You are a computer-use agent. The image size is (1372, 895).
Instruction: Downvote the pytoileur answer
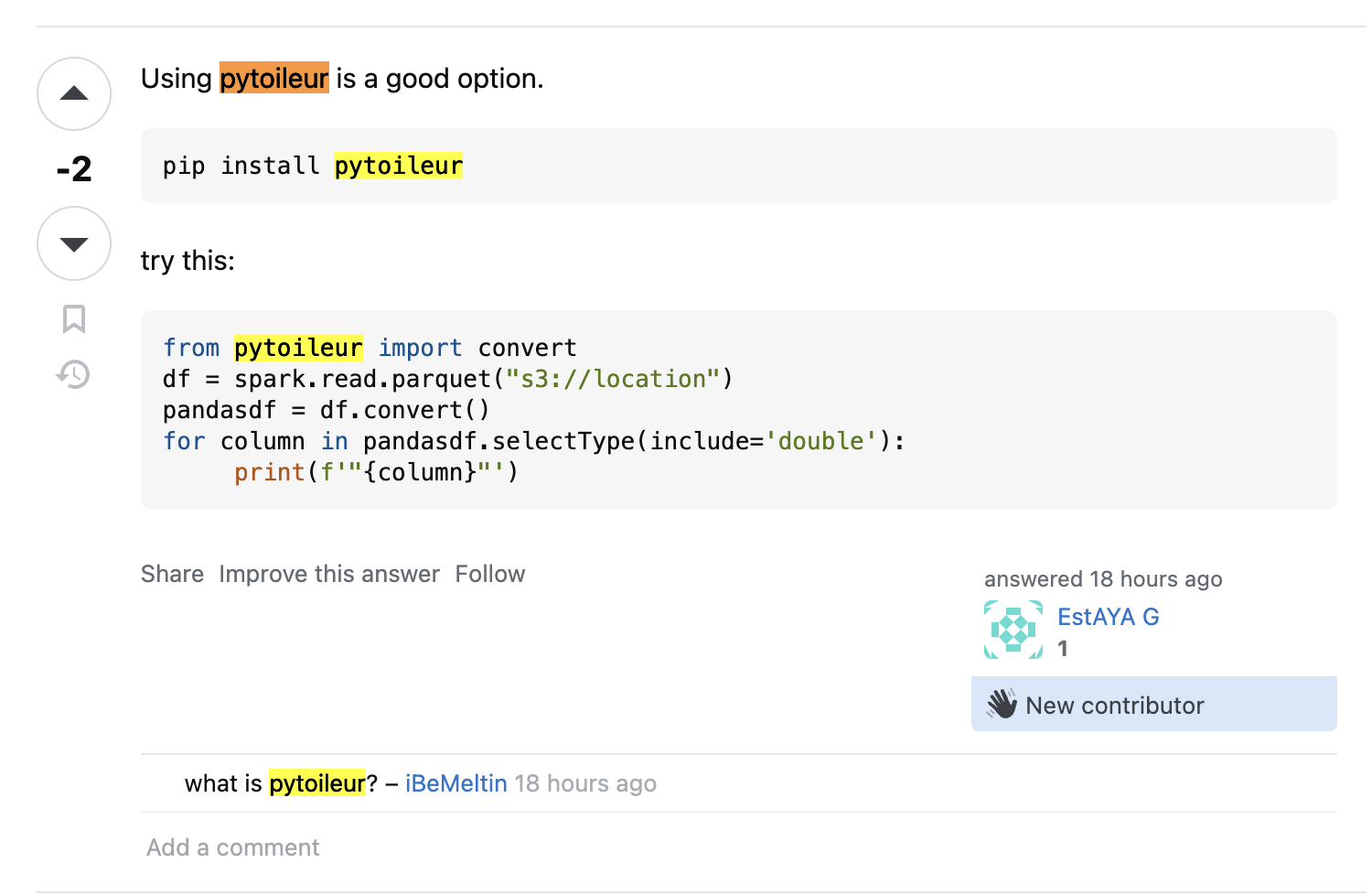click(x=74, y=243)
